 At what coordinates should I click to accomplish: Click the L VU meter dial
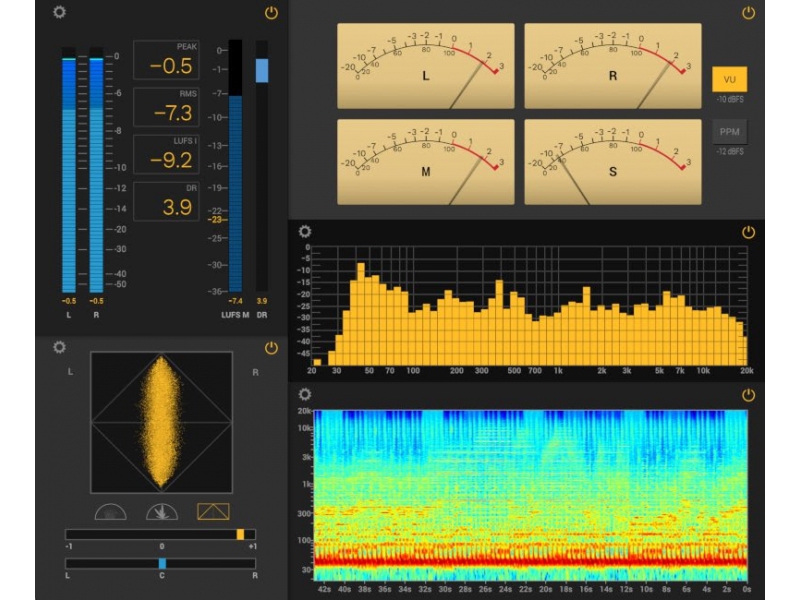426,66
